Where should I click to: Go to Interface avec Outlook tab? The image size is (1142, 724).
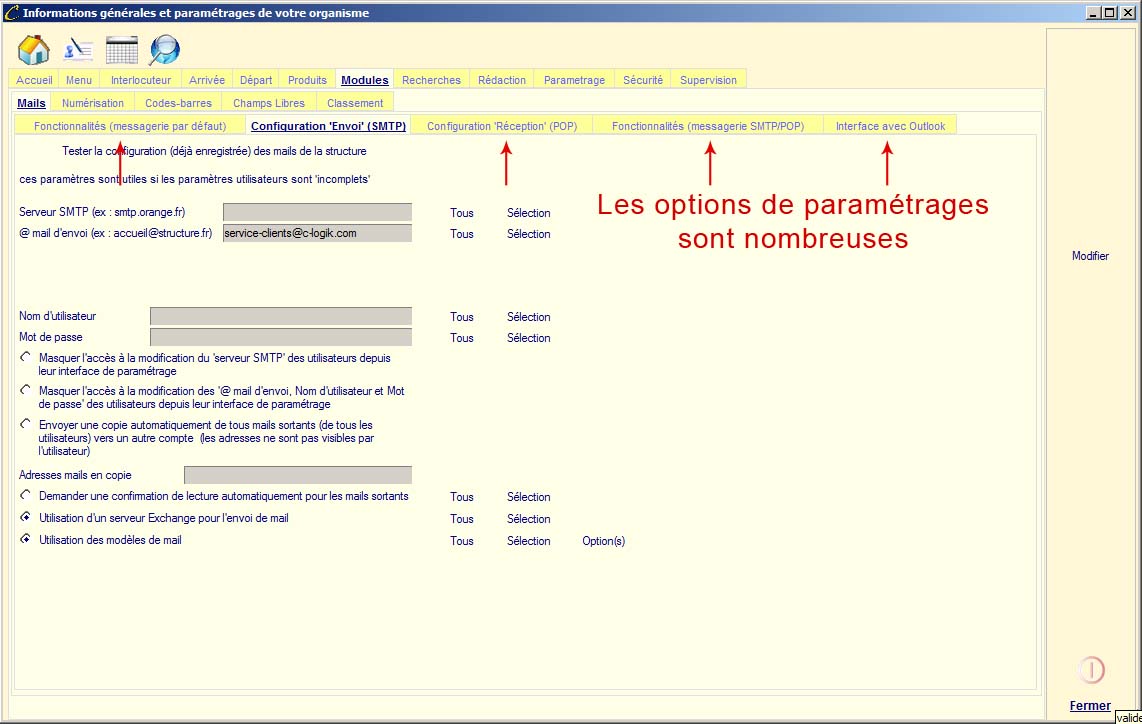click(x=890, y=126)
